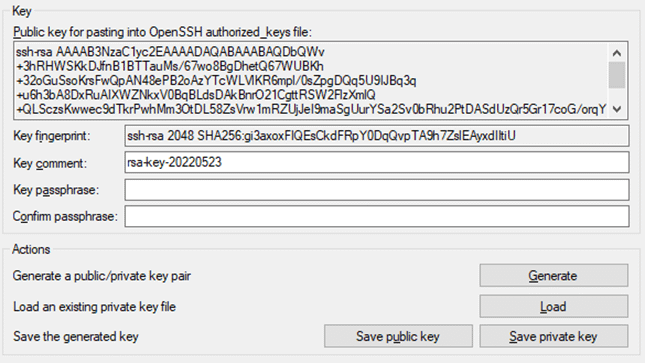Screen dimensions: 645x363
Task: Click the Generate button
Action: [554, 275]
